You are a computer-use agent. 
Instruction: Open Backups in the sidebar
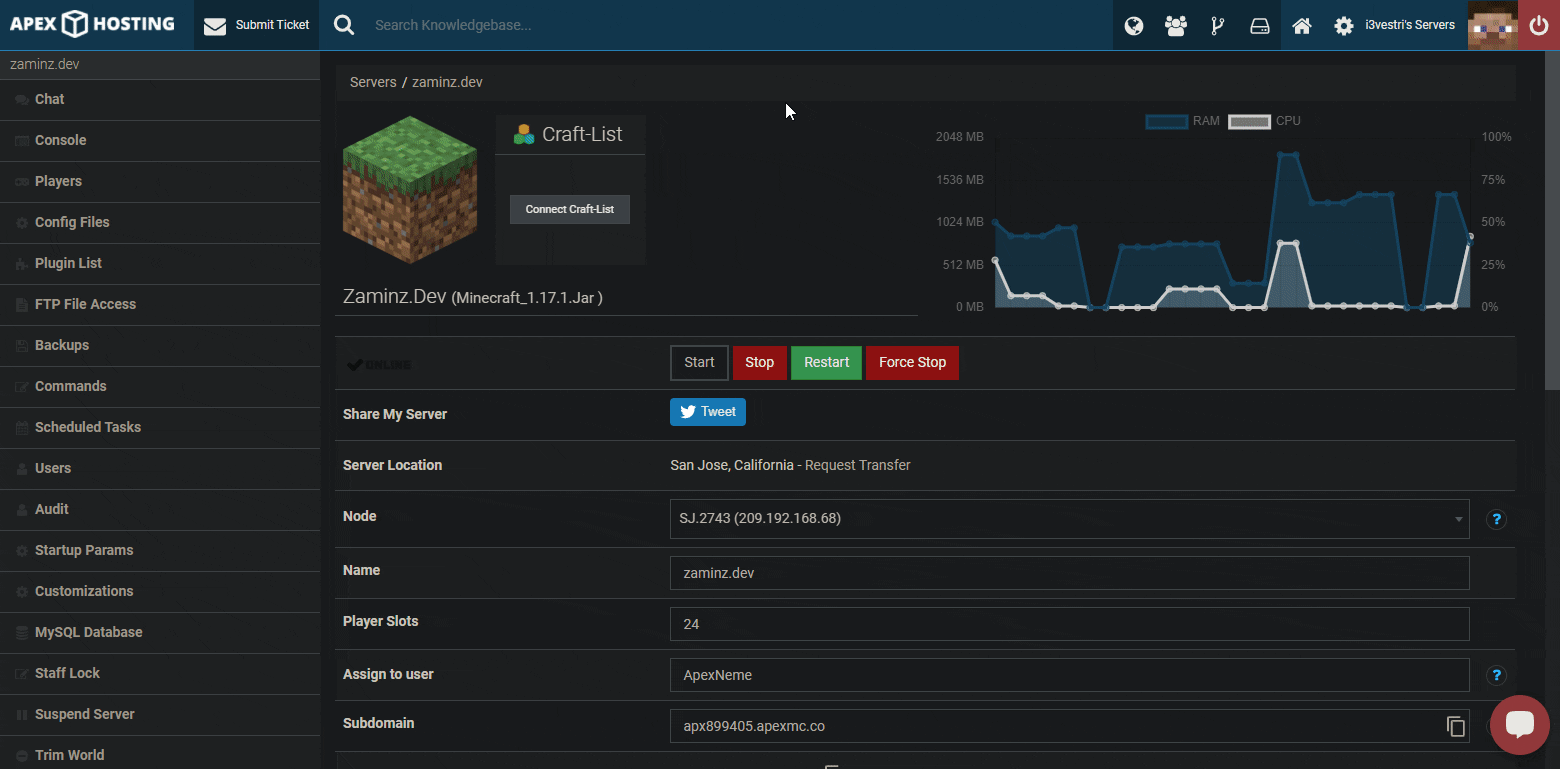click(x=160, y=345)
